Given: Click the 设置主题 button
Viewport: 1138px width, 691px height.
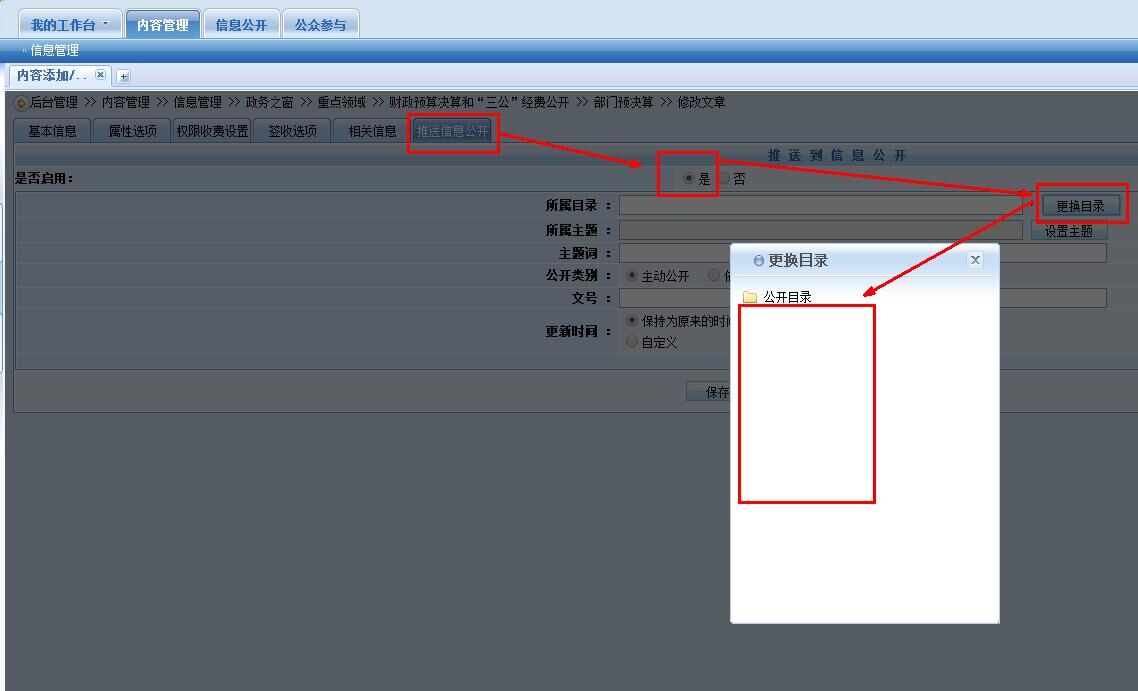Looking at the screenshot, I should 1068,231.
